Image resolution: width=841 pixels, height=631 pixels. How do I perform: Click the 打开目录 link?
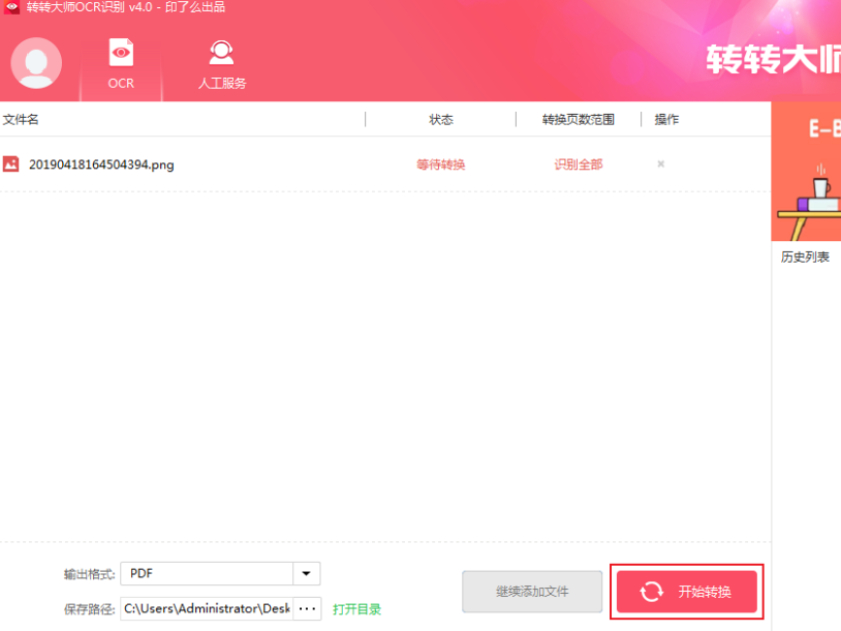[357, 610]
